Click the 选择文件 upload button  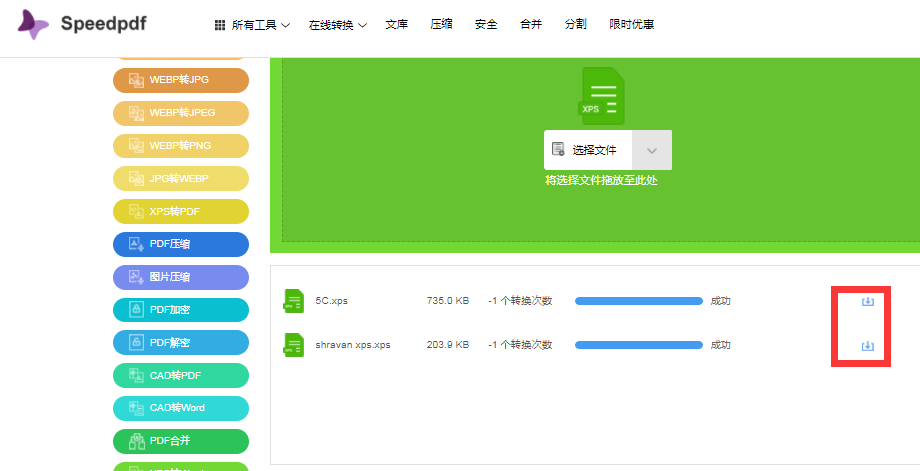(x=588, y=150)
